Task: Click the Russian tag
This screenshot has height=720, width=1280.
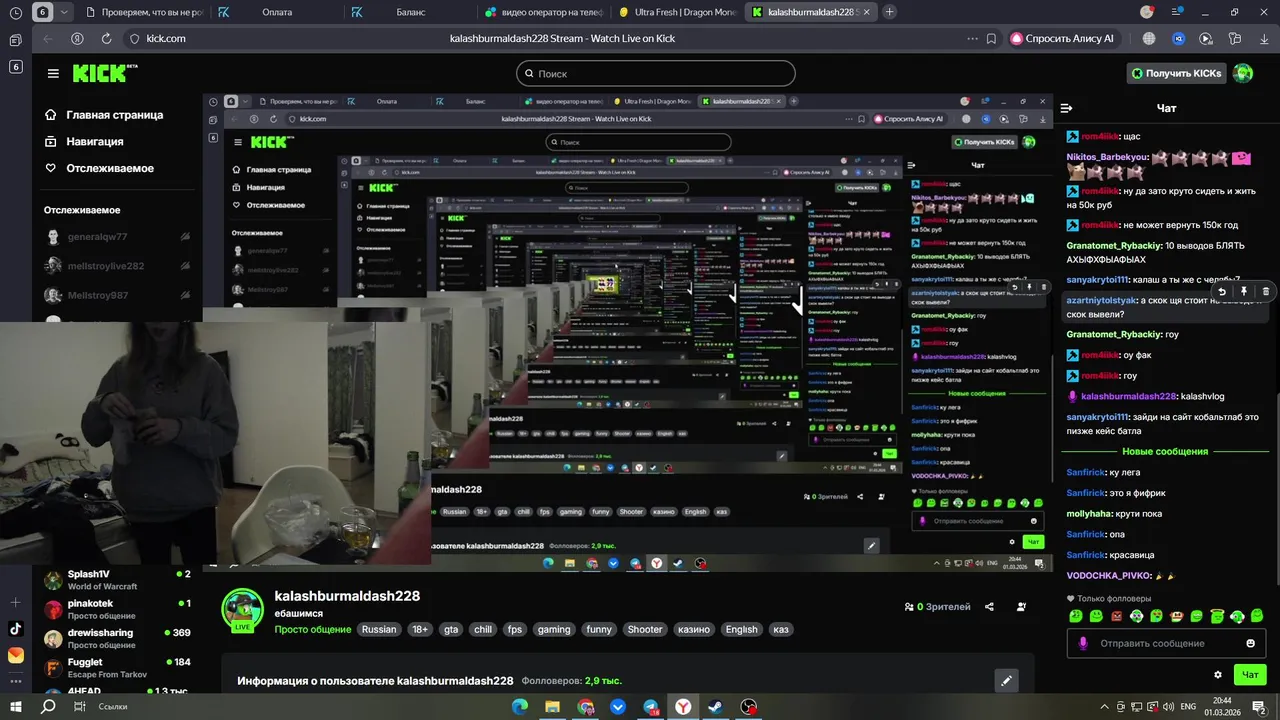Action: click(379, 629)
